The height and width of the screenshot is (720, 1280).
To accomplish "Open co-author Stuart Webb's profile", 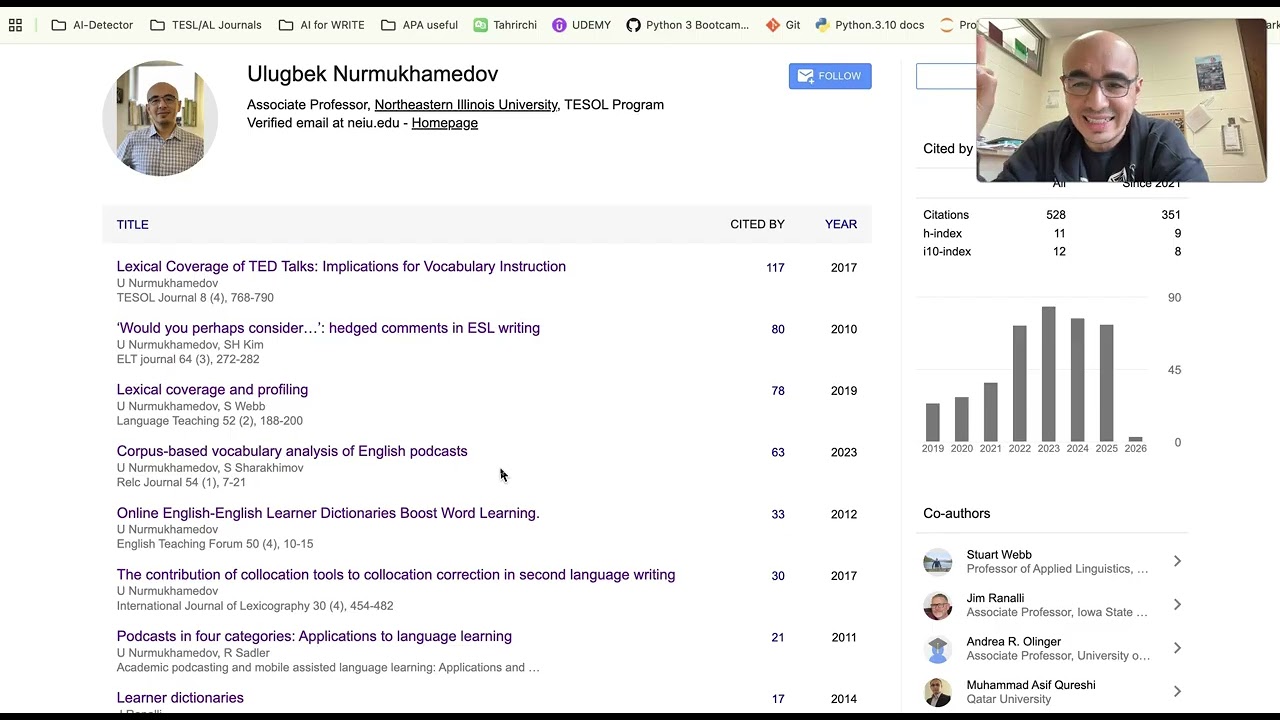I will pyautogui.click(x=999, y=555).
